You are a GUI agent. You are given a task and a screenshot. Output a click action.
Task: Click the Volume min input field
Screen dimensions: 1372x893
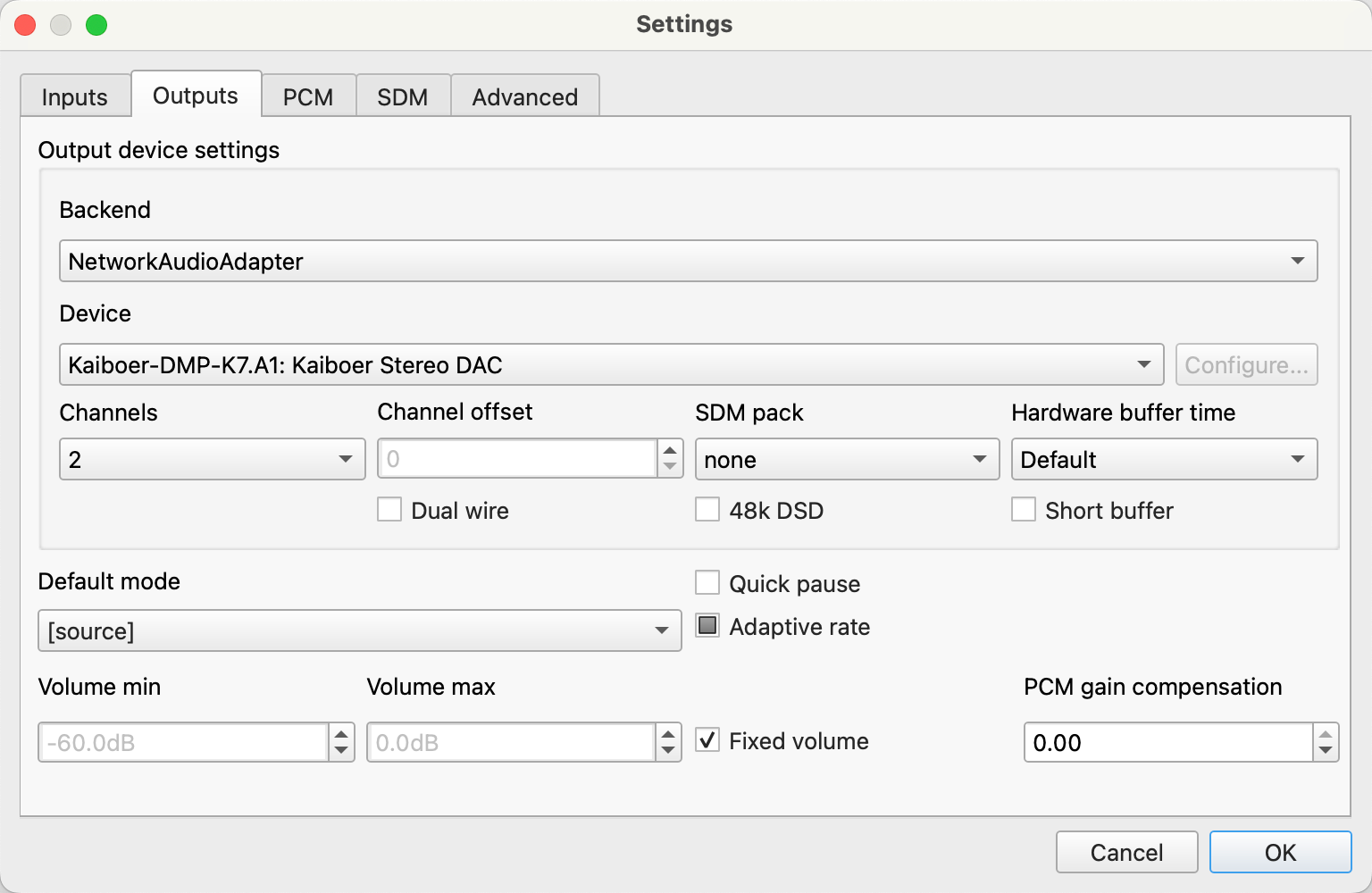pyautogui.click(x=184, y=742)
